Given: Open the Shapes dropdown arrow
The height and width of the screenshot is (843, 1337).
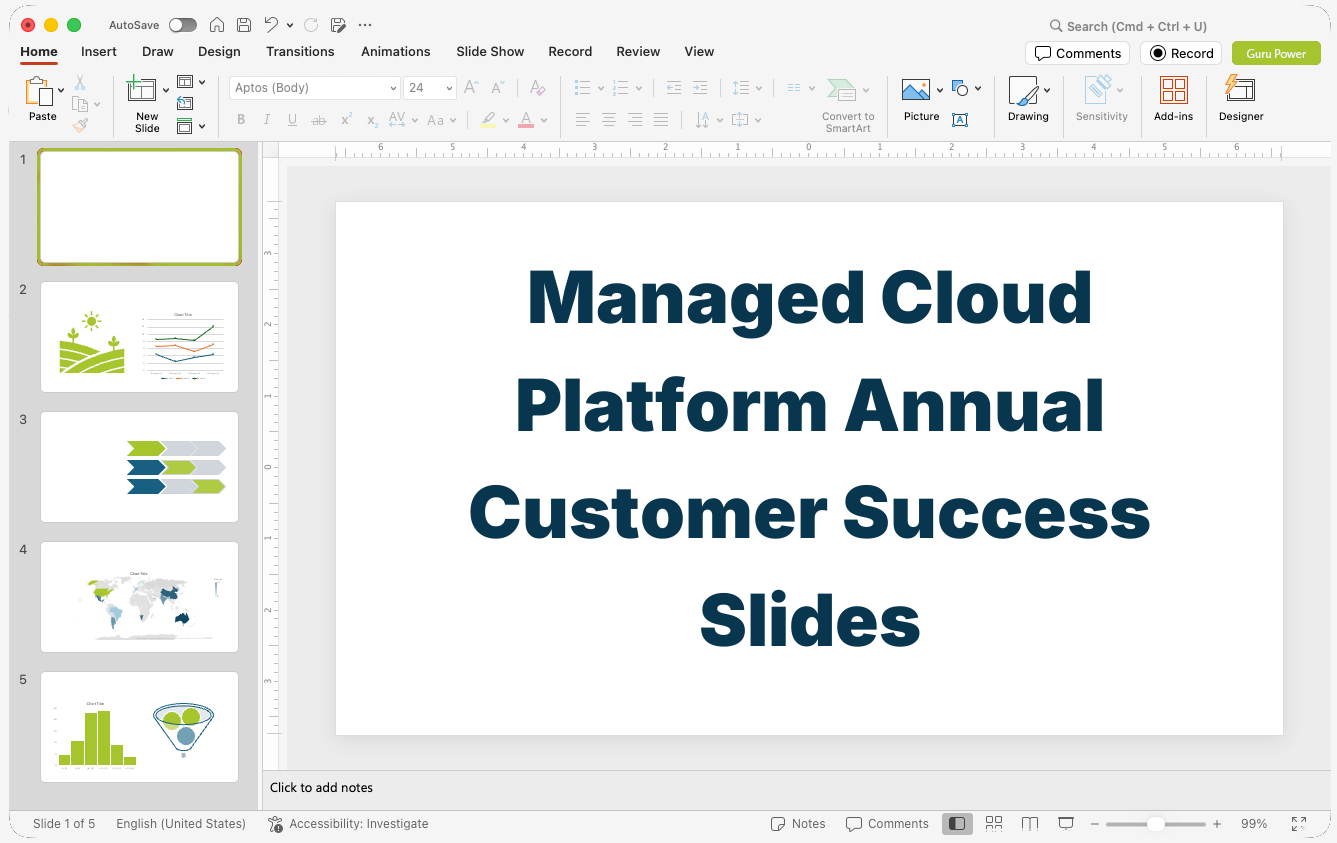Looking at the screenshot, I should tap(978, 88).
